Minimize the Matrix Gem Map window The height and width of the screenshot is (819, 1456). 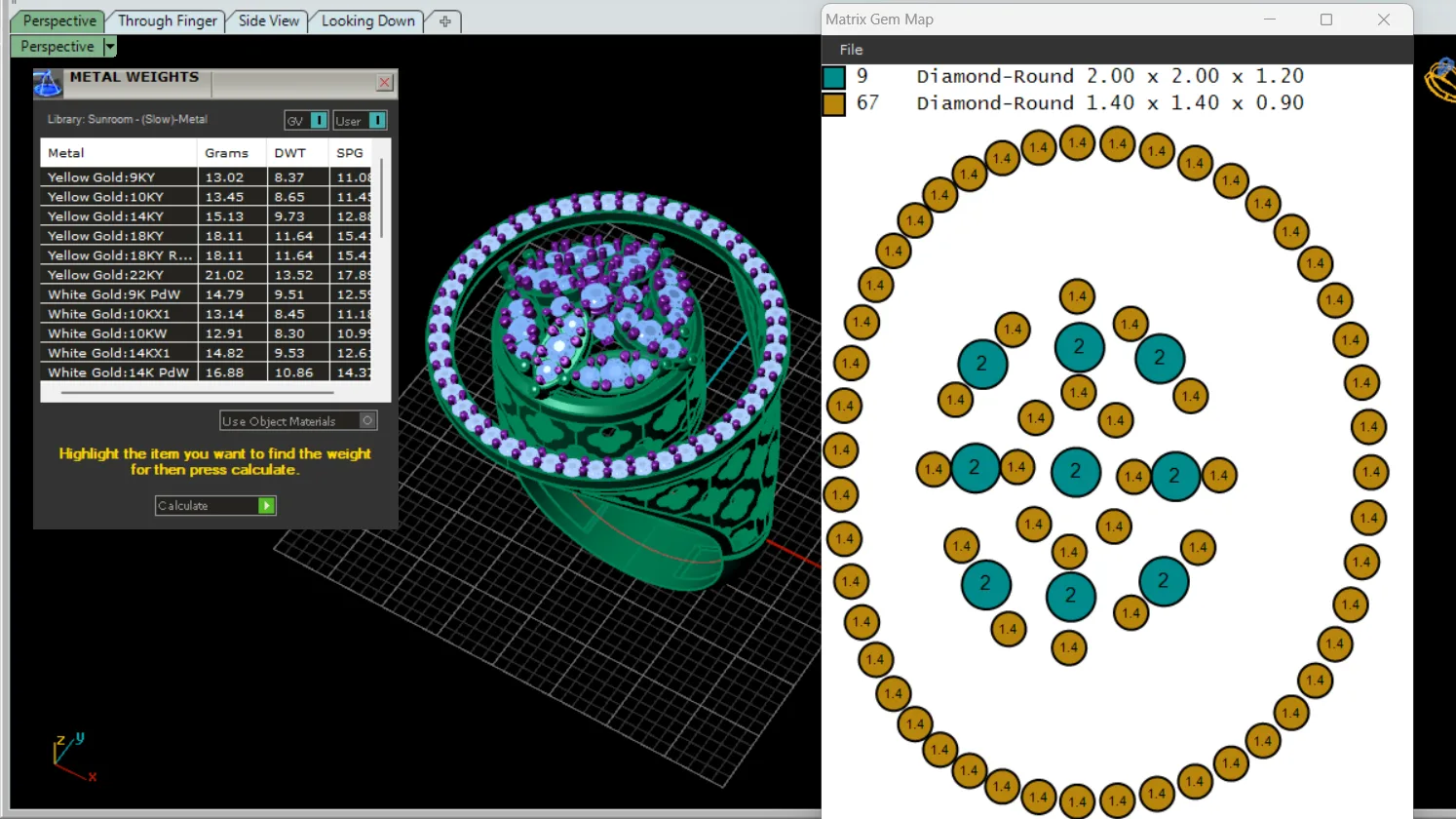coord(1270,19)
